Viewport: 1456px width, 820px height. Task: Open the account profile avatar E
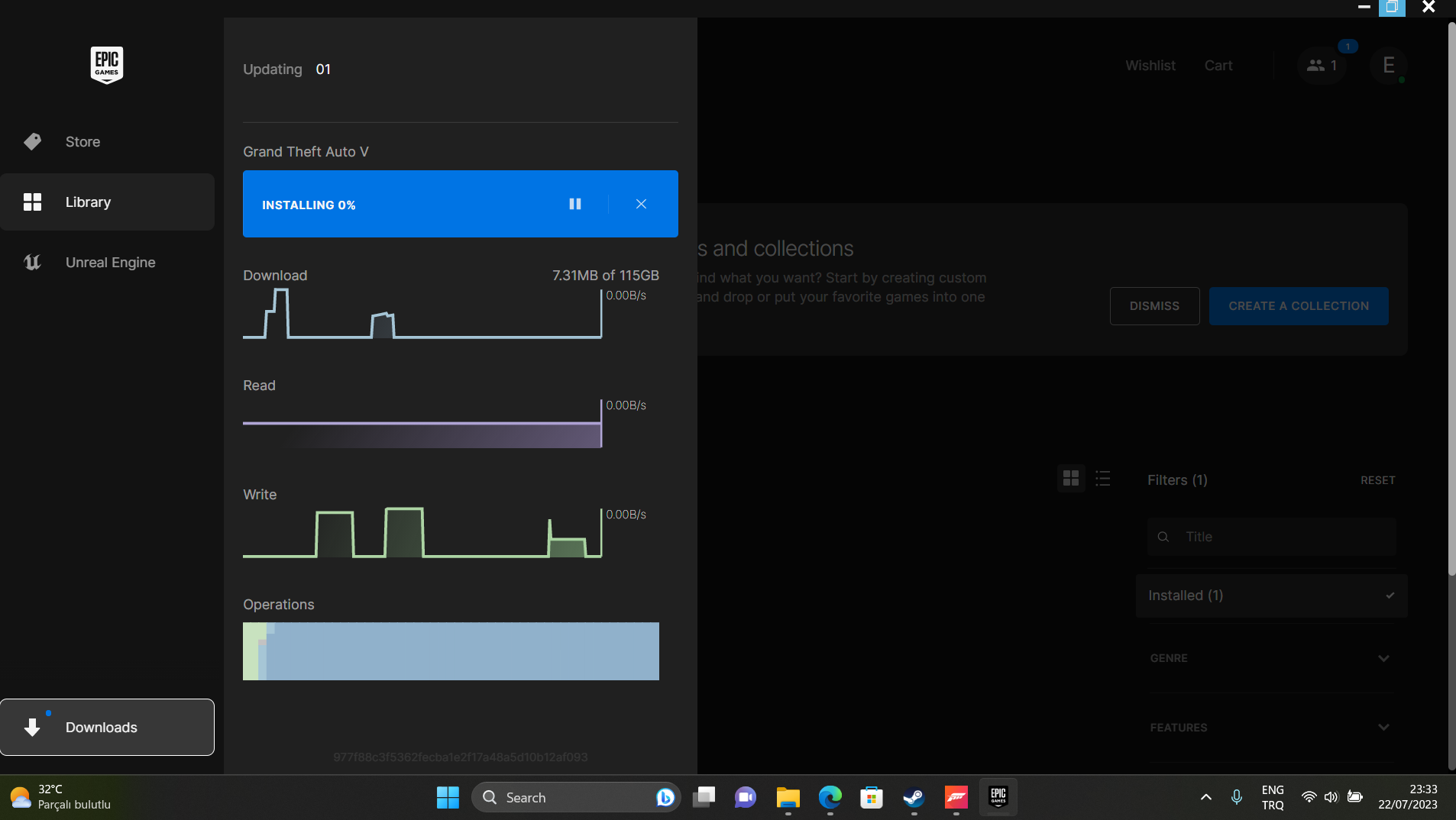1389,66
